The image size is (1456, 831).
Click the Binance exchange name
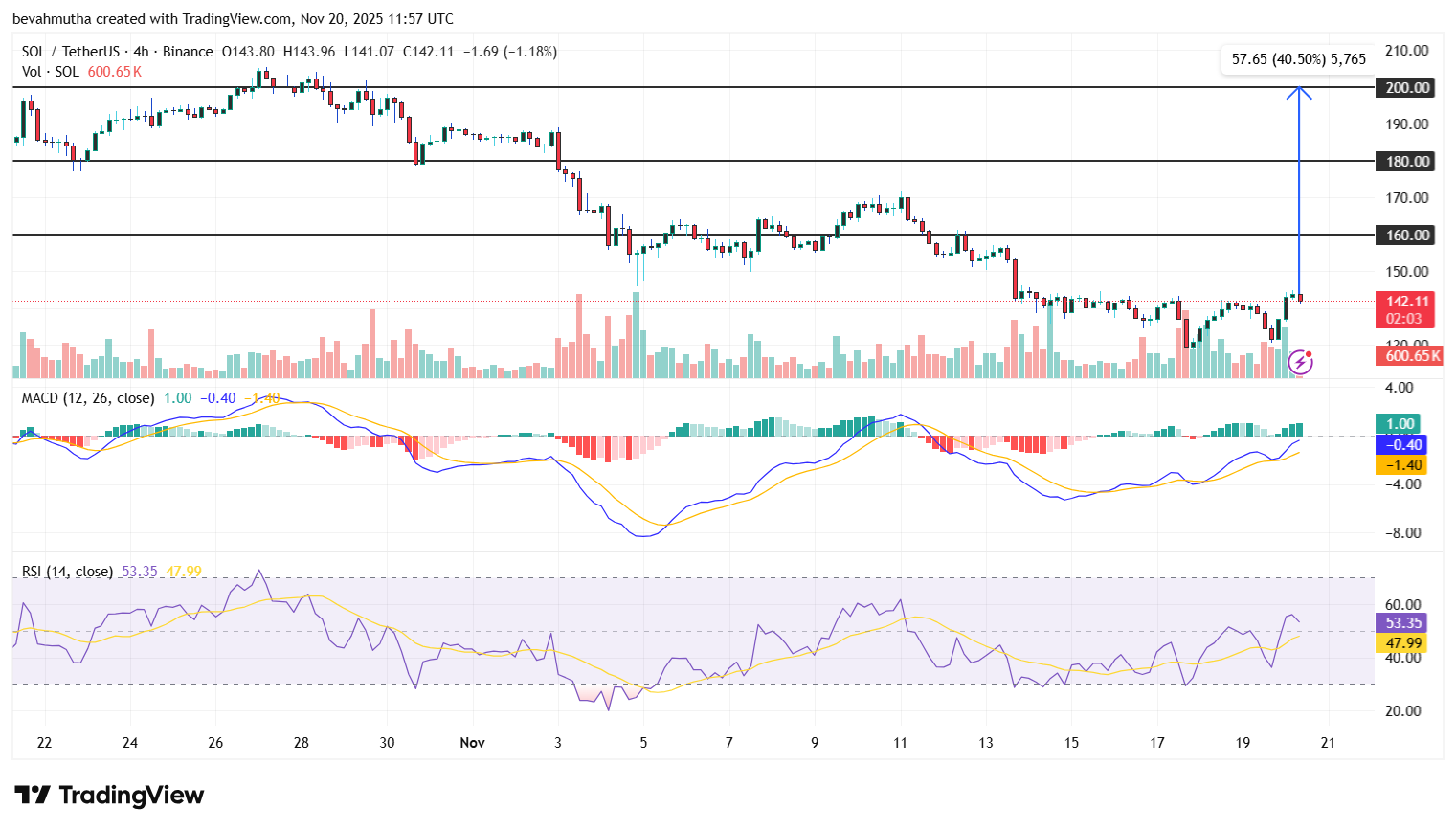[x=190, y=52]
